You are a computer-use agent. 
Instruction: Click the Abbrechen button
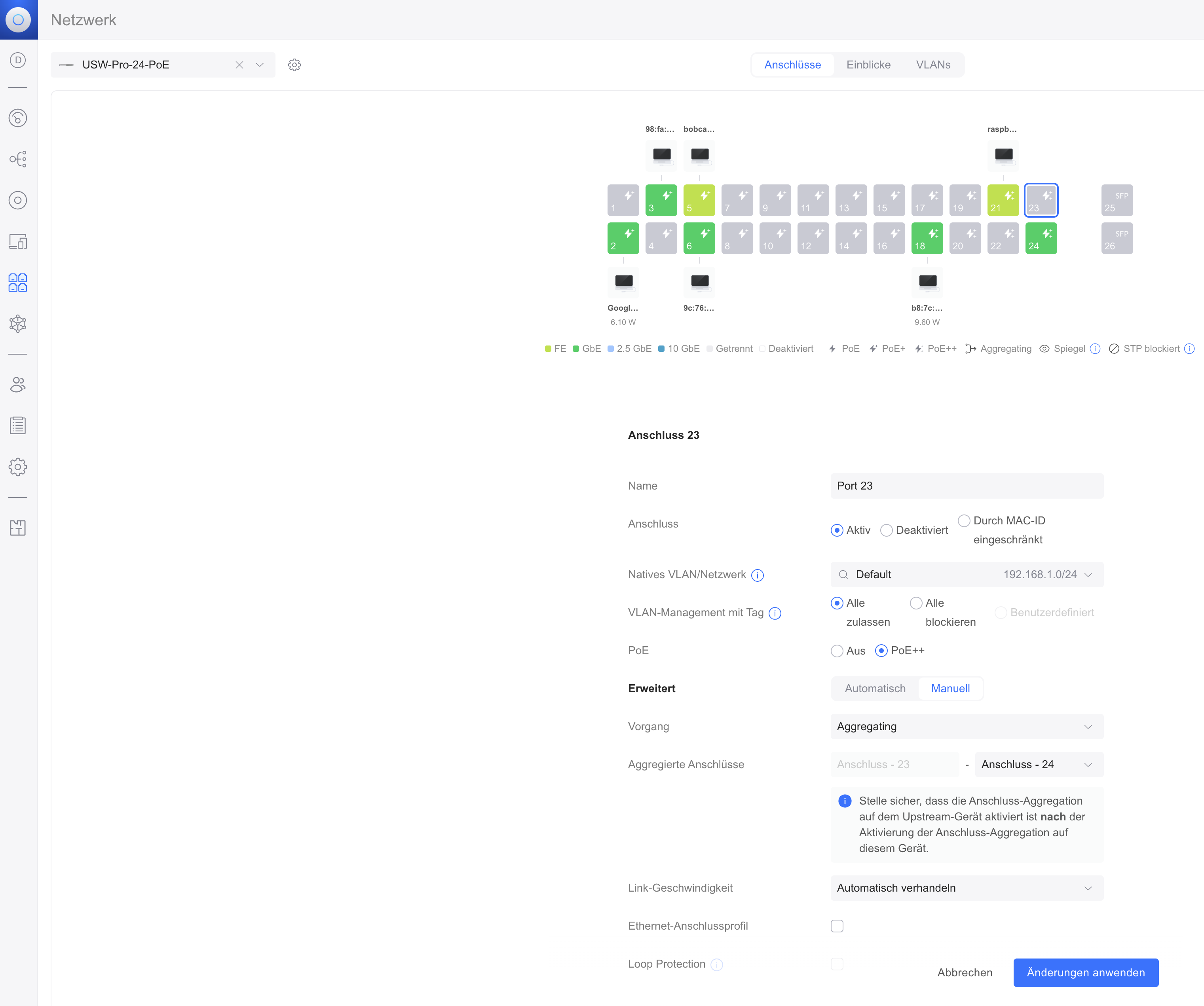pyautogui.click(x=964, y=973)
